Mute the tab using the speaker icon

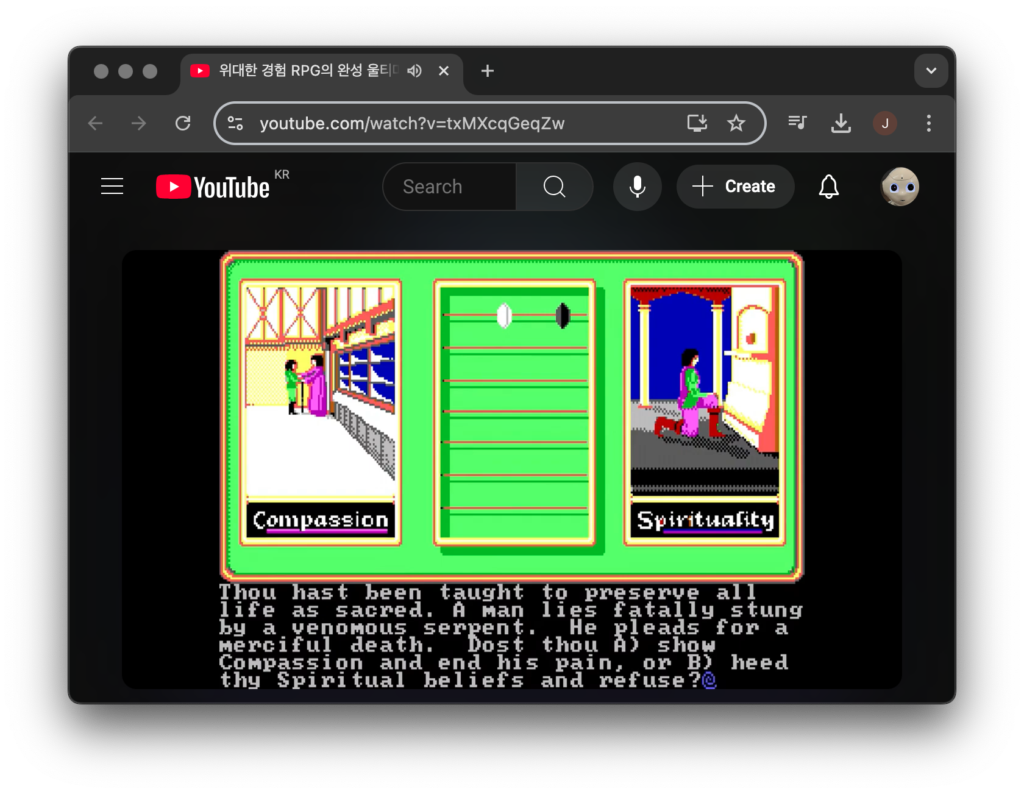click(x=415, y=71)
